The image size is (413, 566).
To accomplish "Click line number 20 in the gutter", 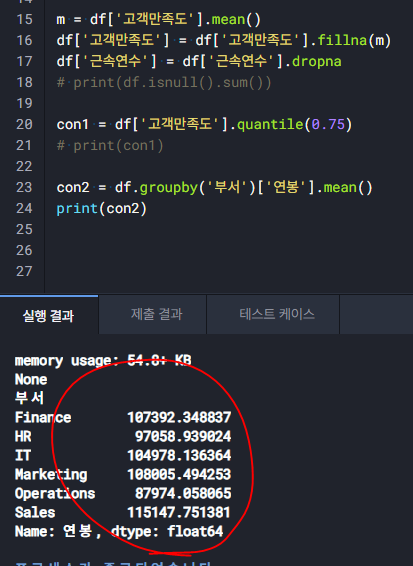I will [24, 125].
